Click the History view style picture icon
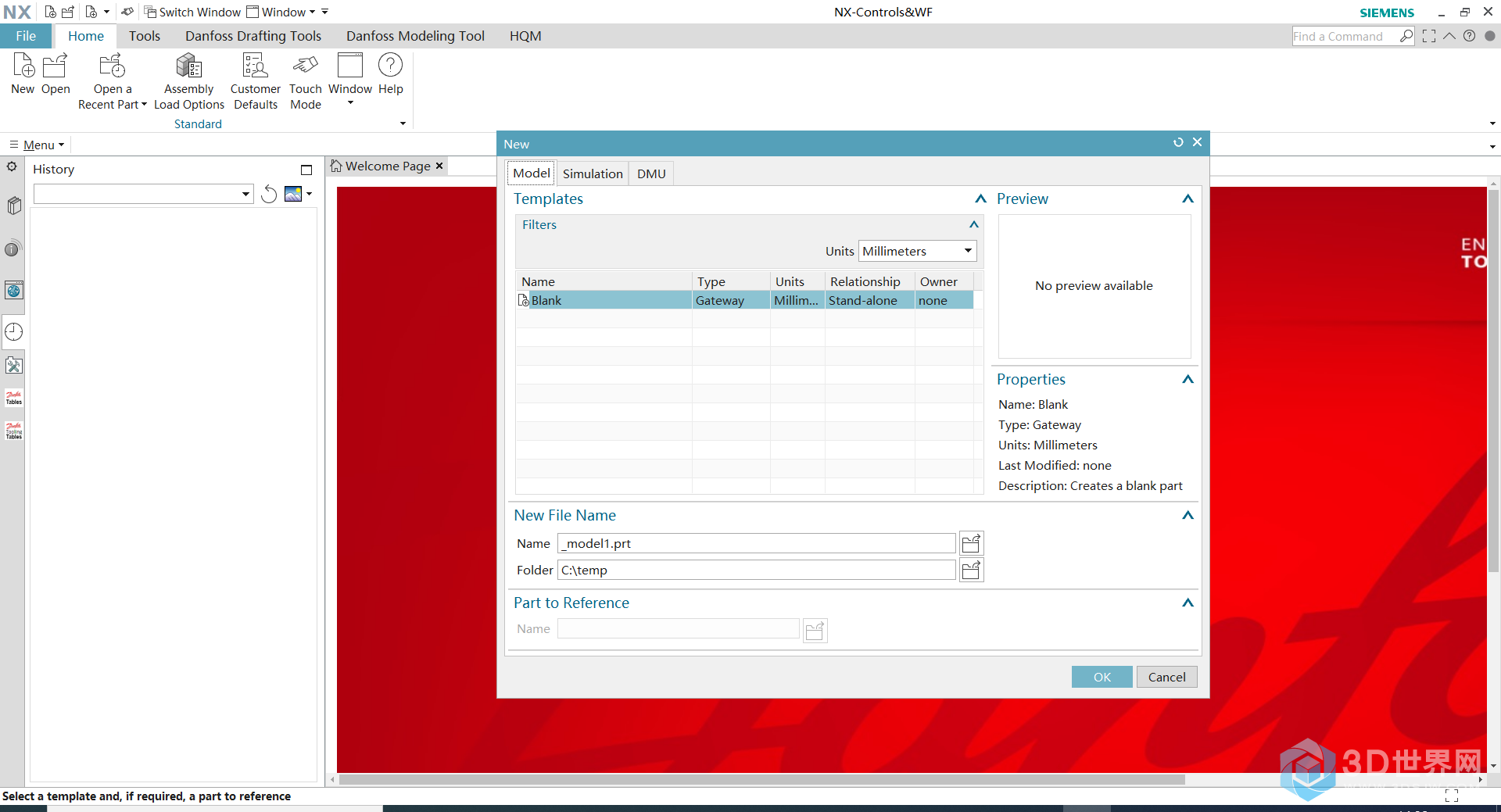Viewport: 1501px width, 812px height. 293,194
